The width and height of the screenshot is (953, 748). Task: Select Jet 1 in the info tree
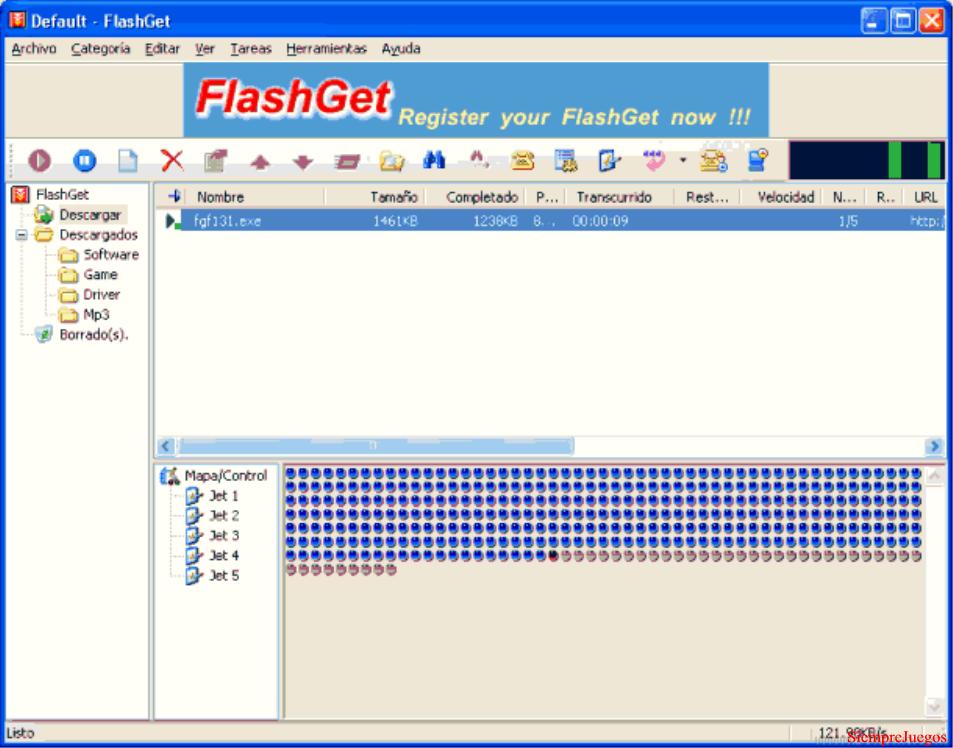pyautogui.click(x=224, y=496)
